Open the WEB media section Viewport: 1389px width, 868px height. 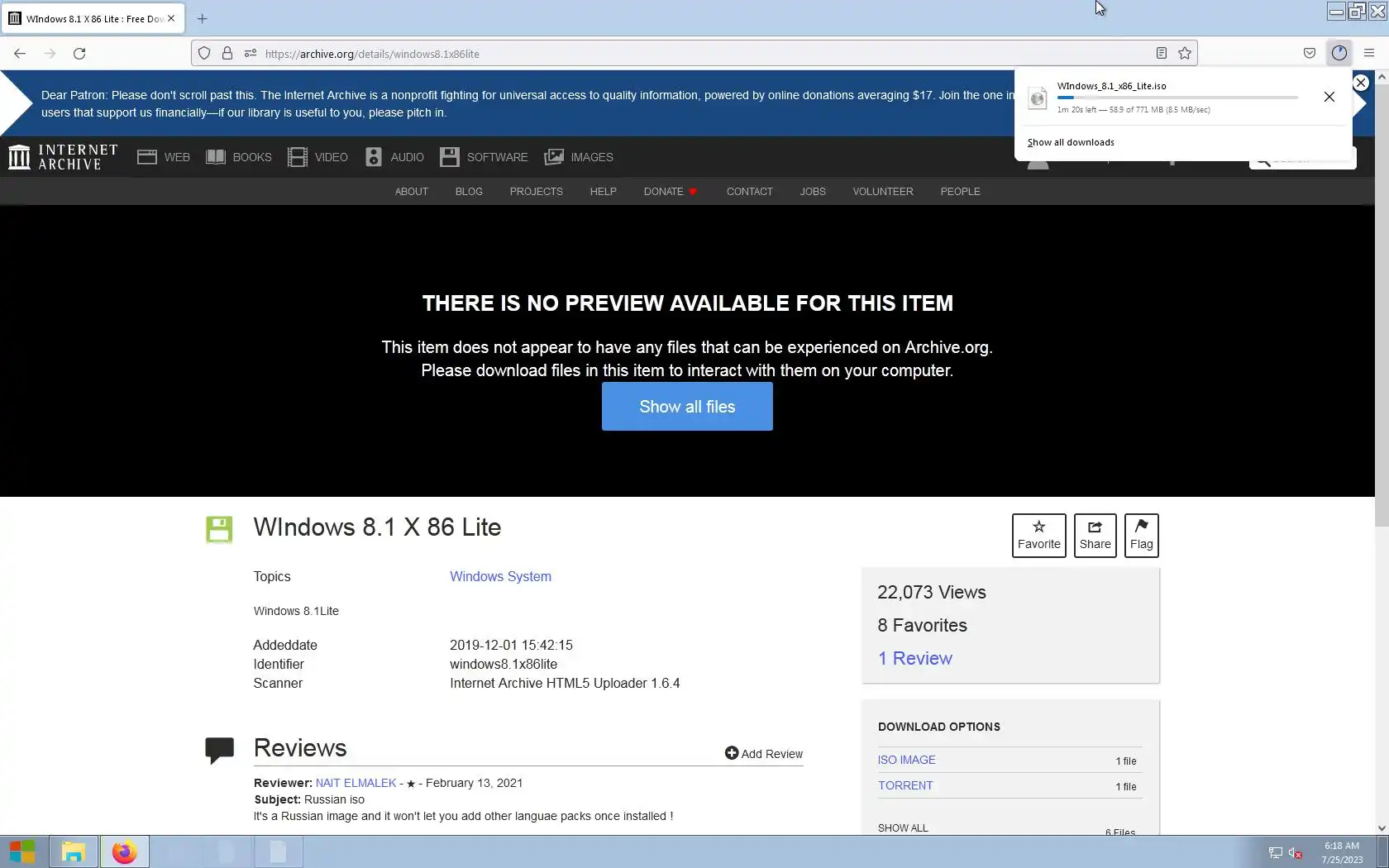(164, 157)
